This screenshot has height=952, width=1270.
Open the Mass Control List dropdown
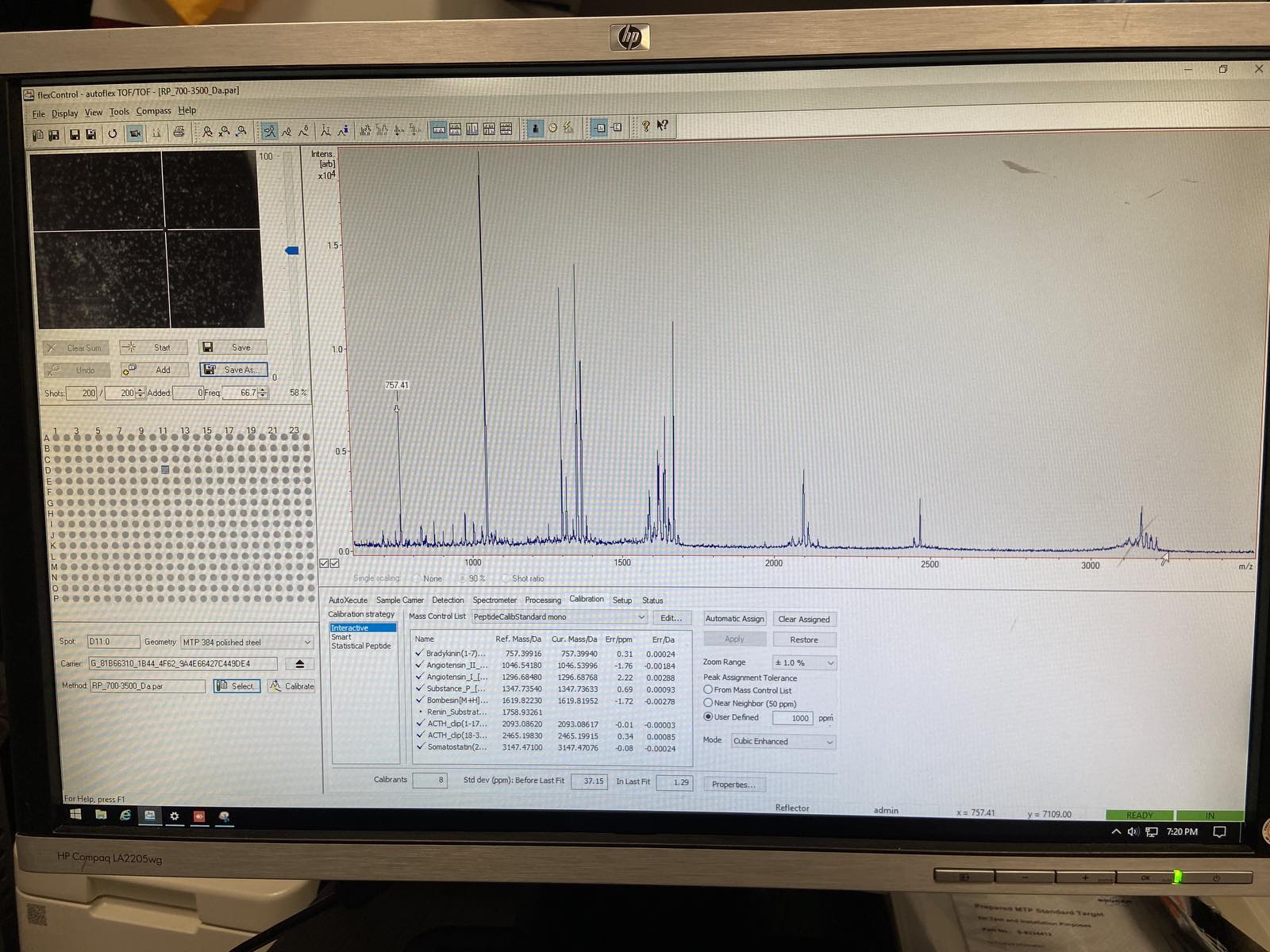coord(641,617)
